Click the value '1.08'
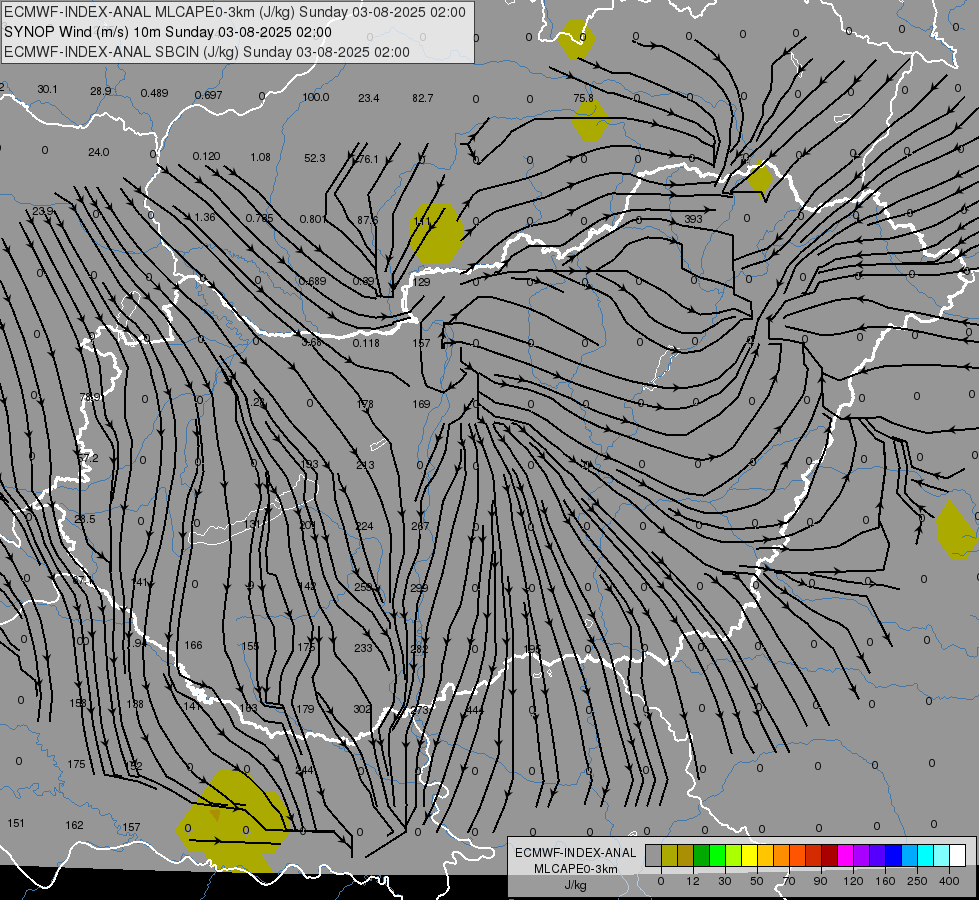Screen dimensions: 979x900 [x=260, y=157]
